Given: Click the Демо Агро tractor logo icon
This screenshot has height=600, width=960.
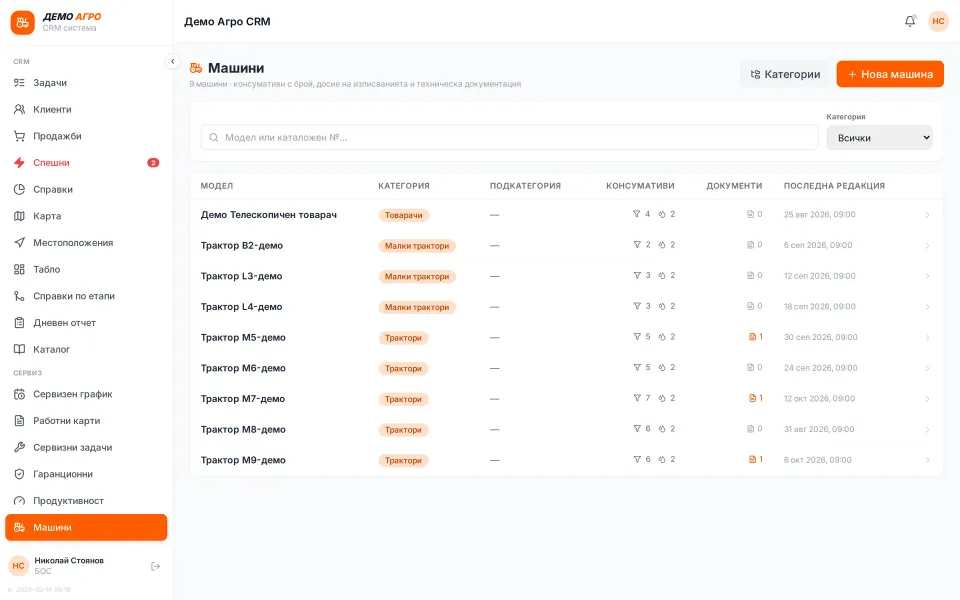Looking at the screenshot, I should 23,23.
